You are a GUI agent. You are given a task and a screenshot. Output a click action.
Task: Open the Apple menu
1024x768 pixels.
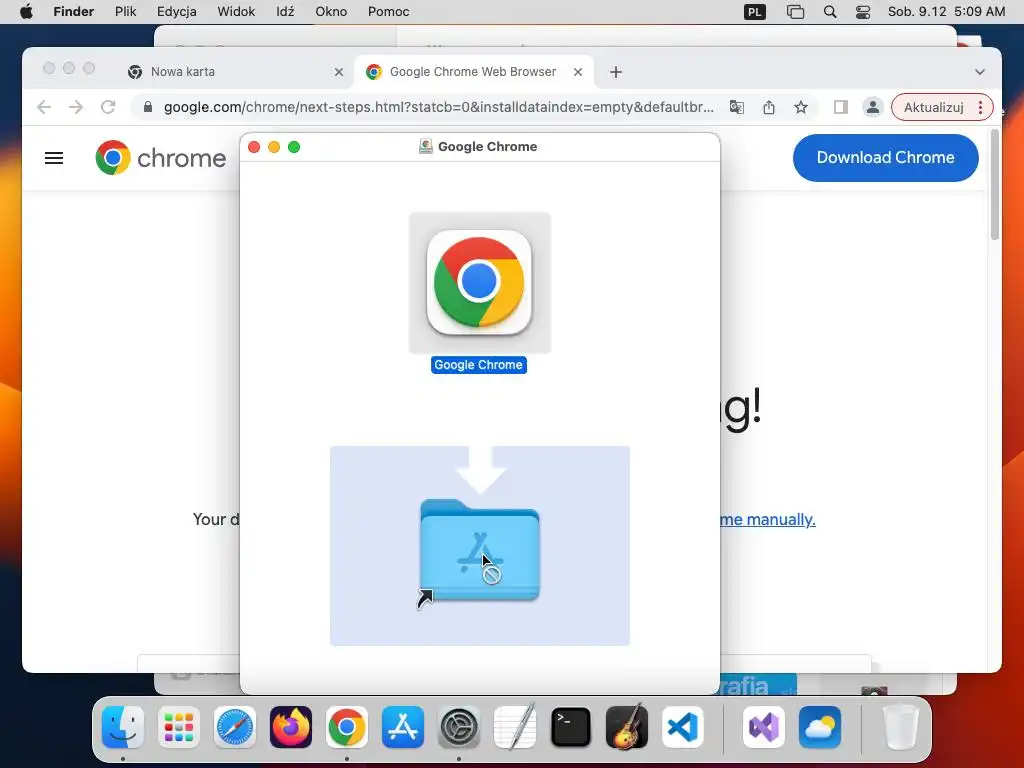[26, 12]
